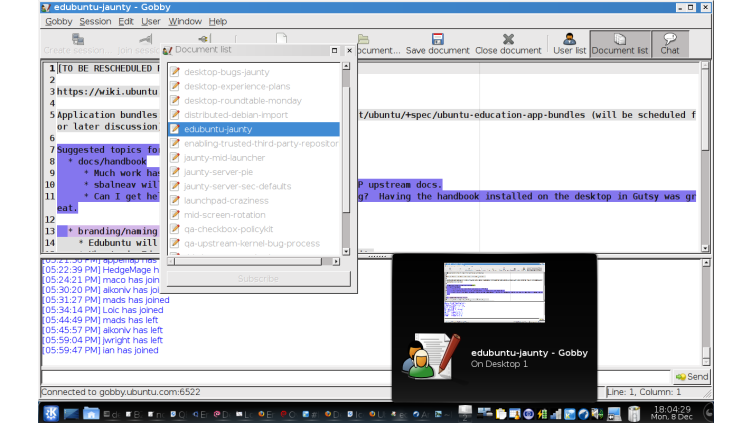Click Document list horizontal scrollbar right arrow
This screenshot has height=423, width=752.
coord(336,261)
